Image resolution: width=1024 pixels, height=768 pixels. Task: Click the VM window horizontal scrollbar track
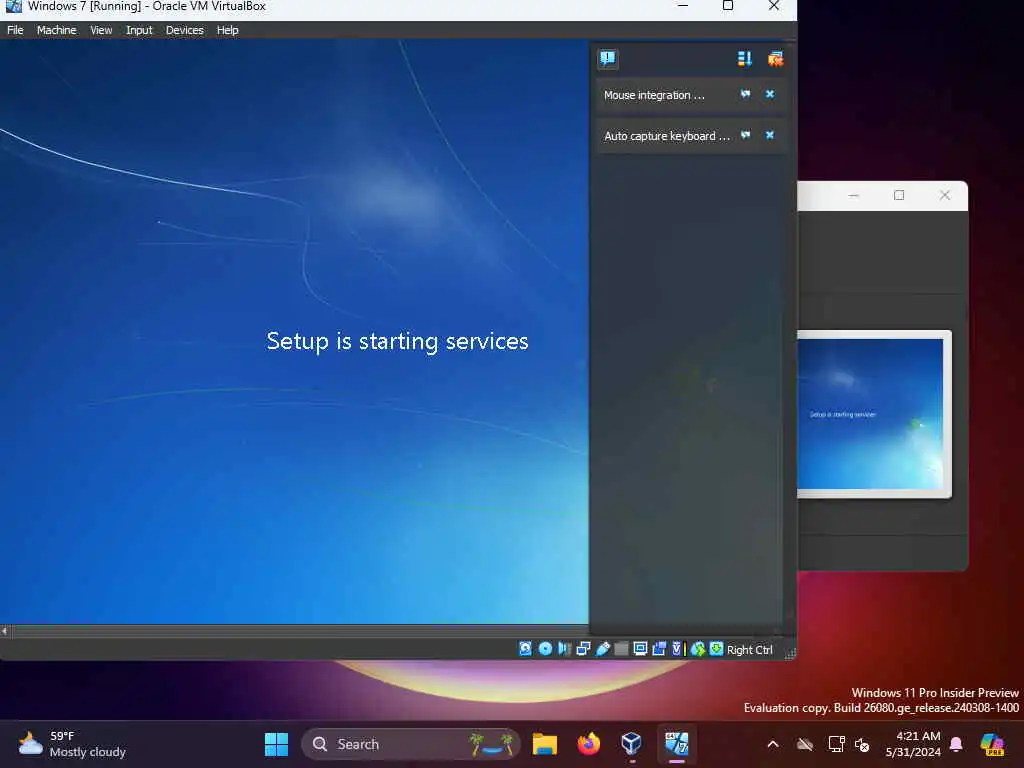[x=299, y=631]
